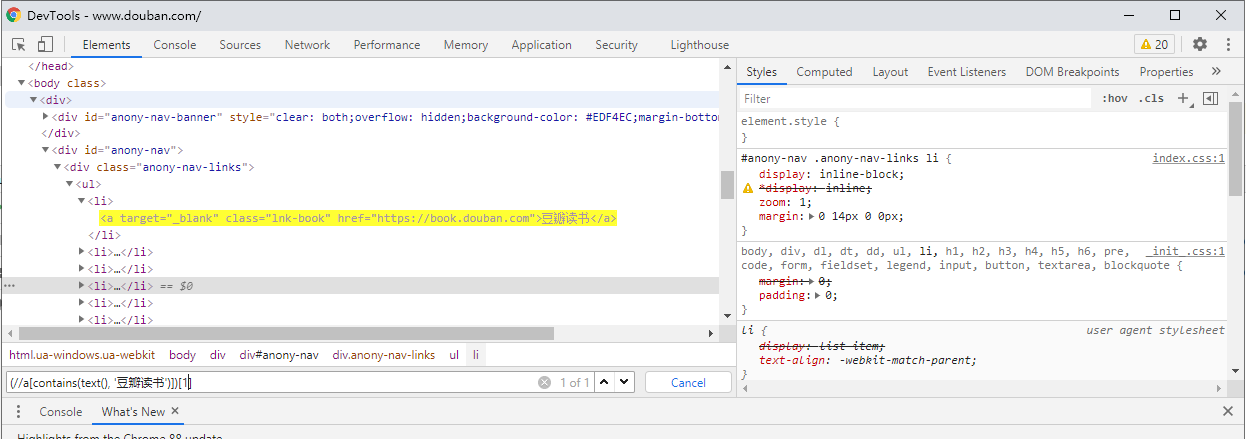Click the zoom: 1 declaration

click(x=785, y=202)
